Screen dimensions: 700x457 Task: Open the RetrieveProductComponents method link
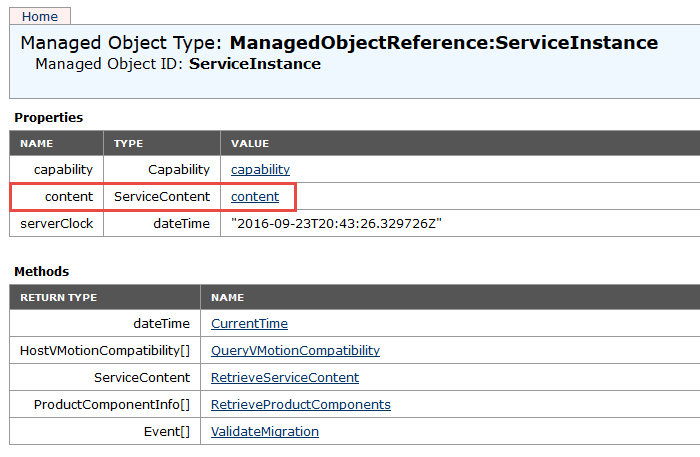click(300, 404)
